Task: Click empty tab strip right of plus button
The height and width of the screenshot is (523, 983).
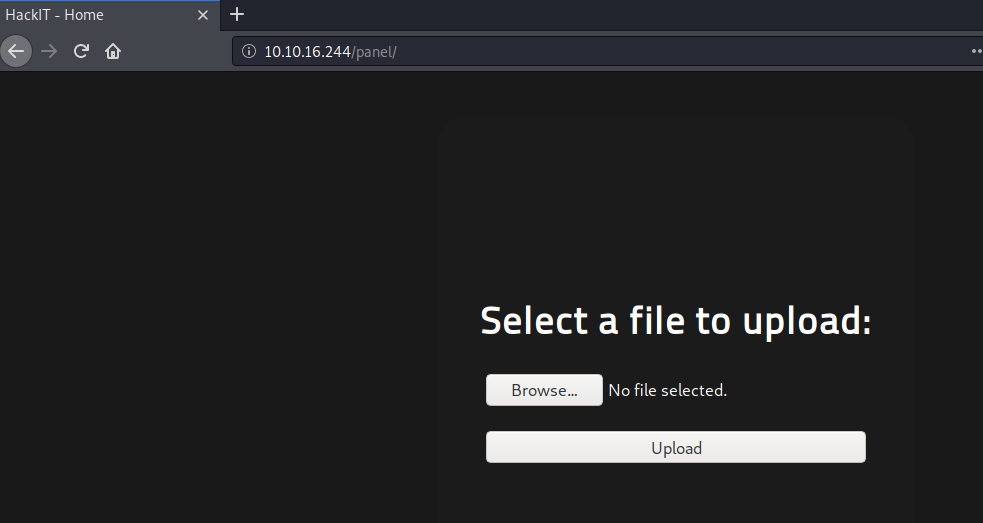Action: point(600,15)
